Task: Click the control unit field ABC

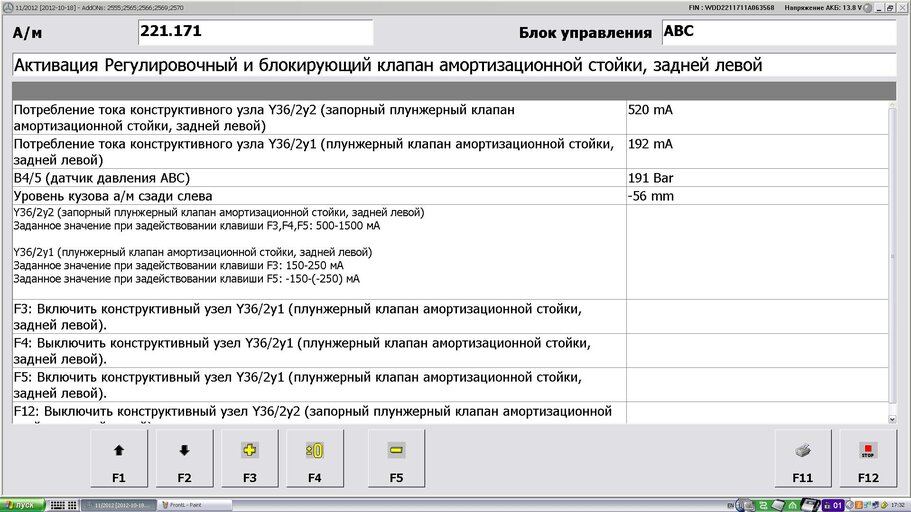Action: pos(779,32)
